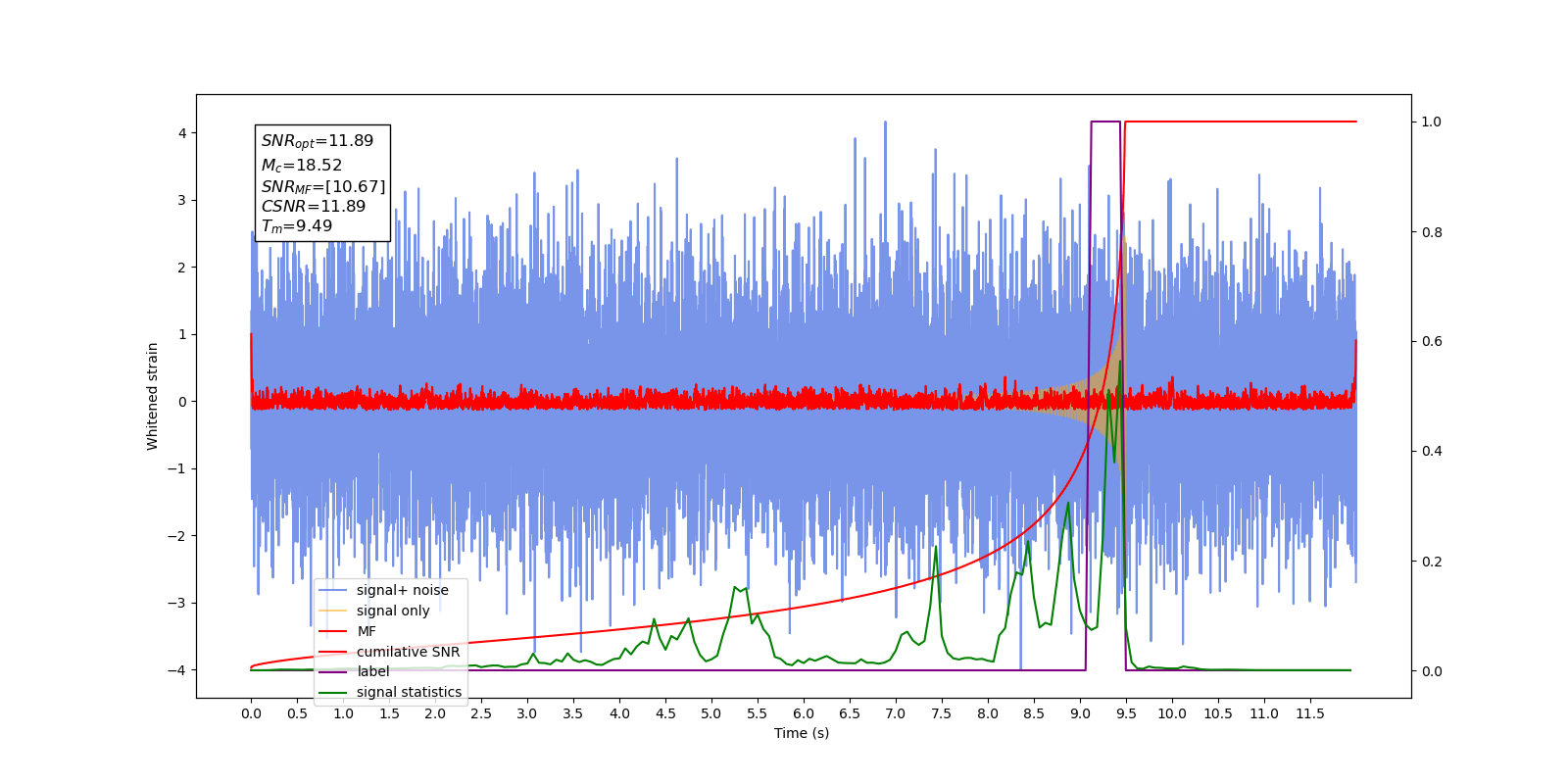Click the 11.5 time axis tick label
This screenshot has height=784, width=1568.
tap(1310, 713)
